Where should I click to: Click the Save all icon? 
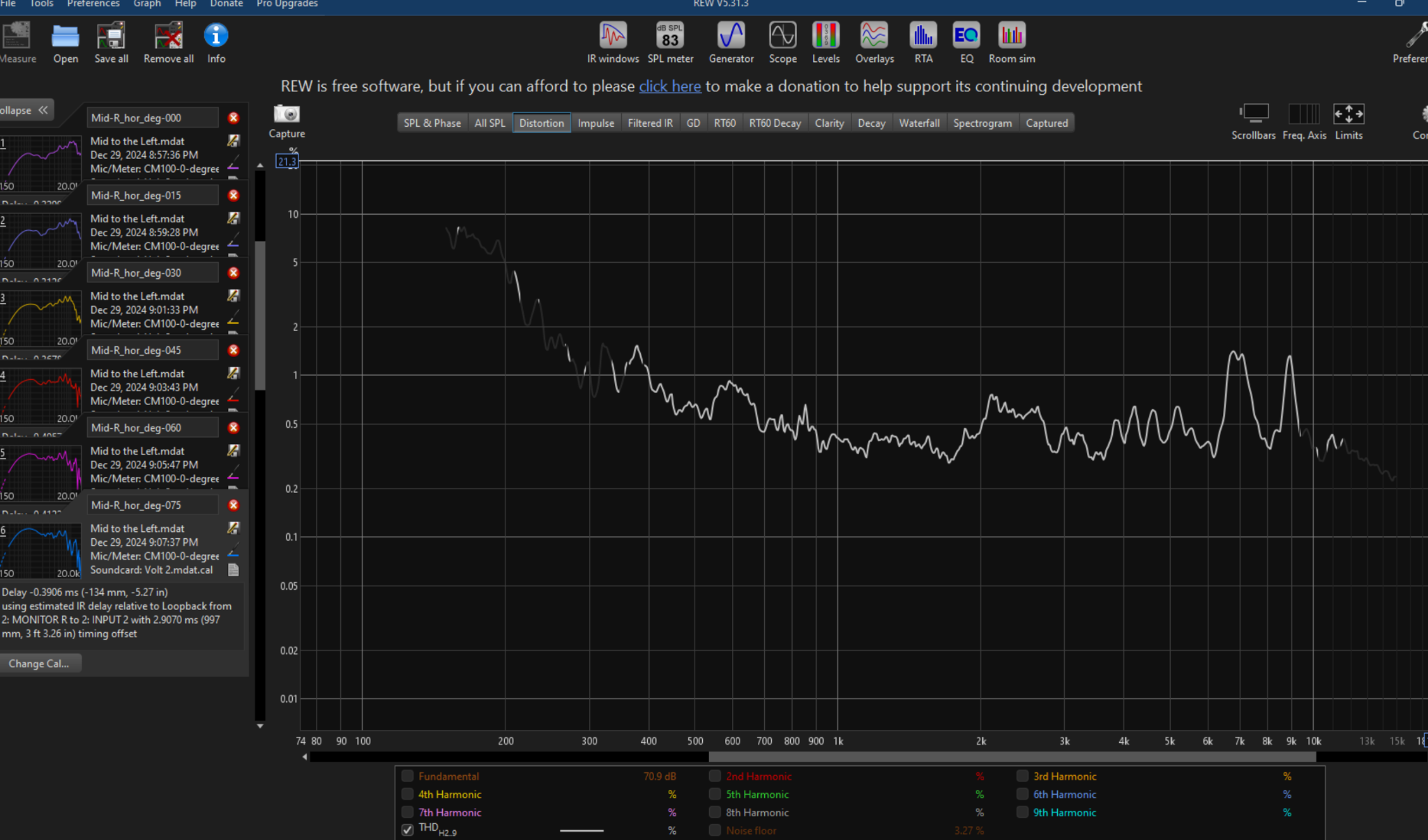111,43
